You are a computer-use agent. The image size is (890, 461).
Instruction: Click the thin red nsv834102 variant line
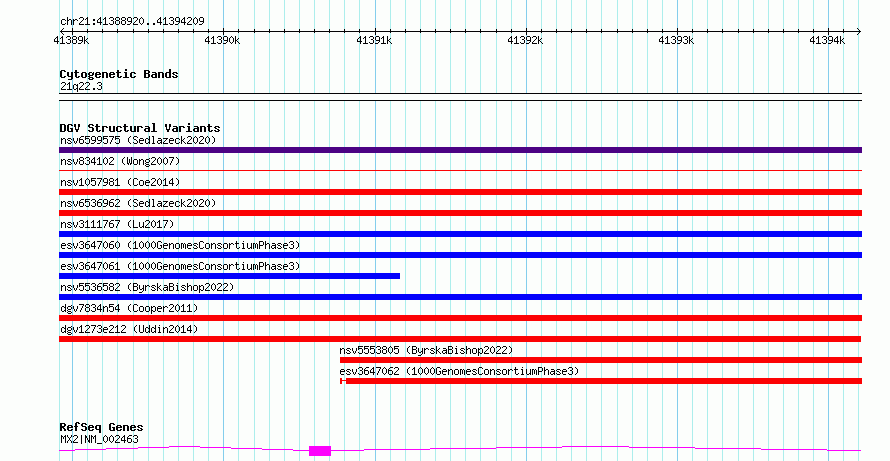(460, 170)
